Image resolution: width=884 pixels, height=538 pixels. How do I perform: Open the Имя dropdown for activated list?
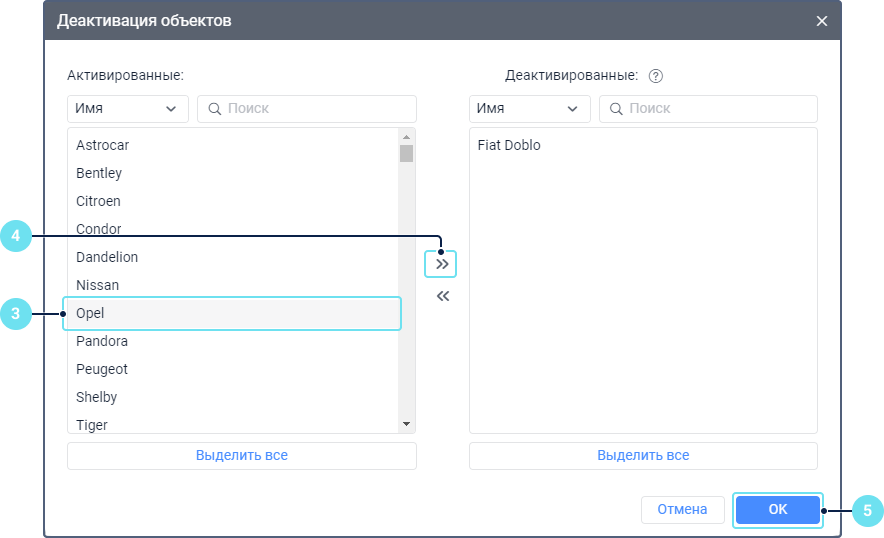pyautogui.click(x=128, y=109)
